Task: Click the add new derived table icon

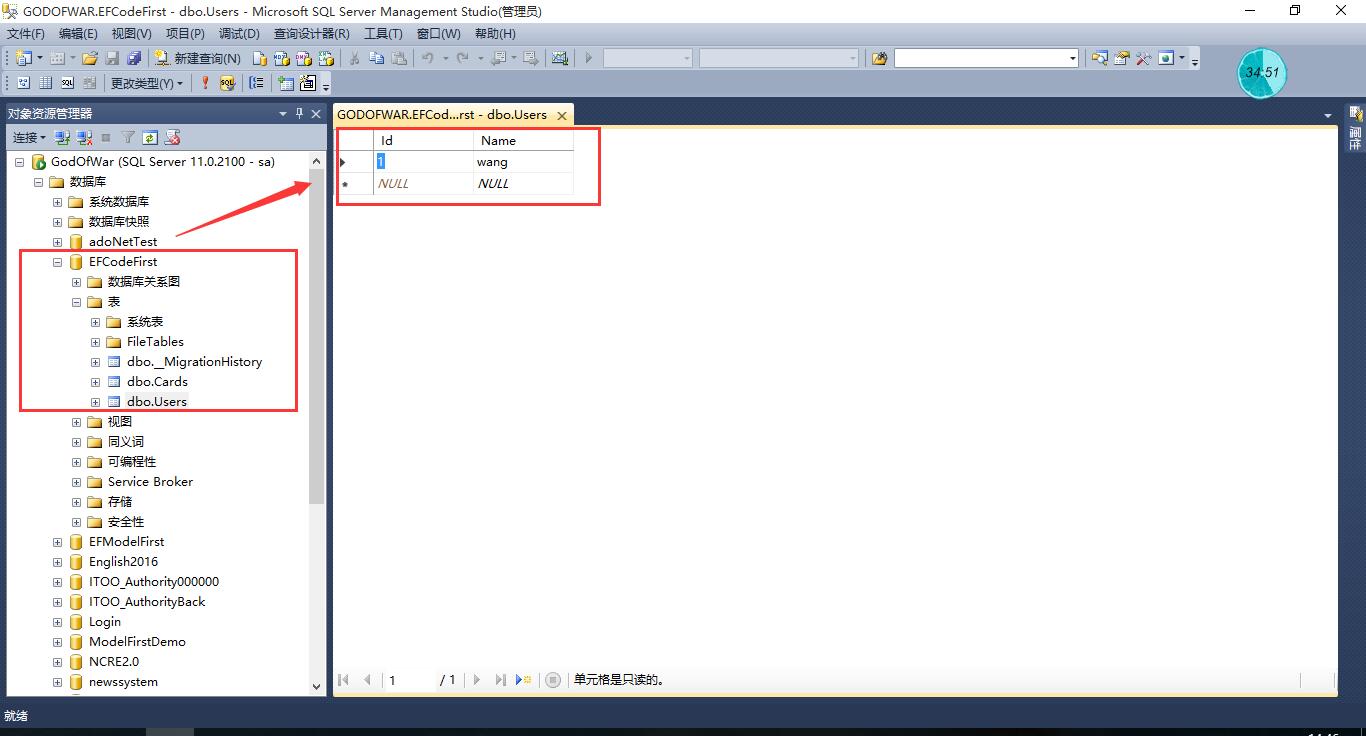Action: [x=308, y=83]
